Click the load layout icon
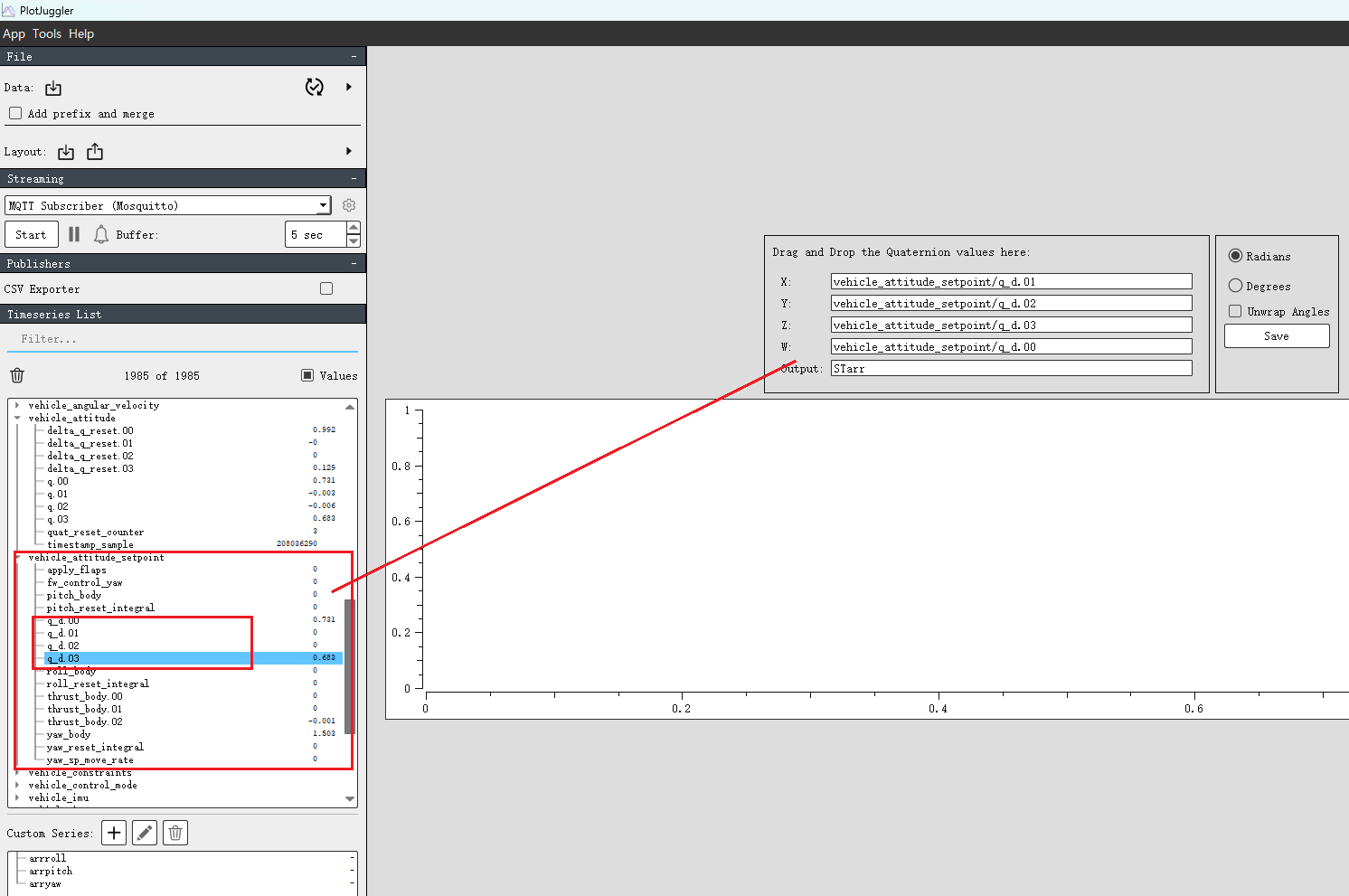The width and height of the screenshot is (1349, 896). pos(66,152)
